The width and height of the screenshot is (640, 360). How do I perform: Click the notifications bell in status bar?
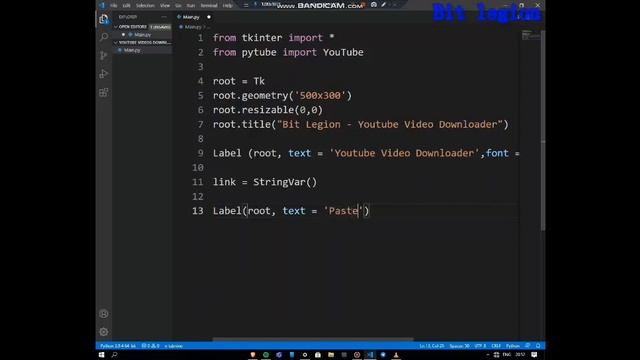[538, 346]
